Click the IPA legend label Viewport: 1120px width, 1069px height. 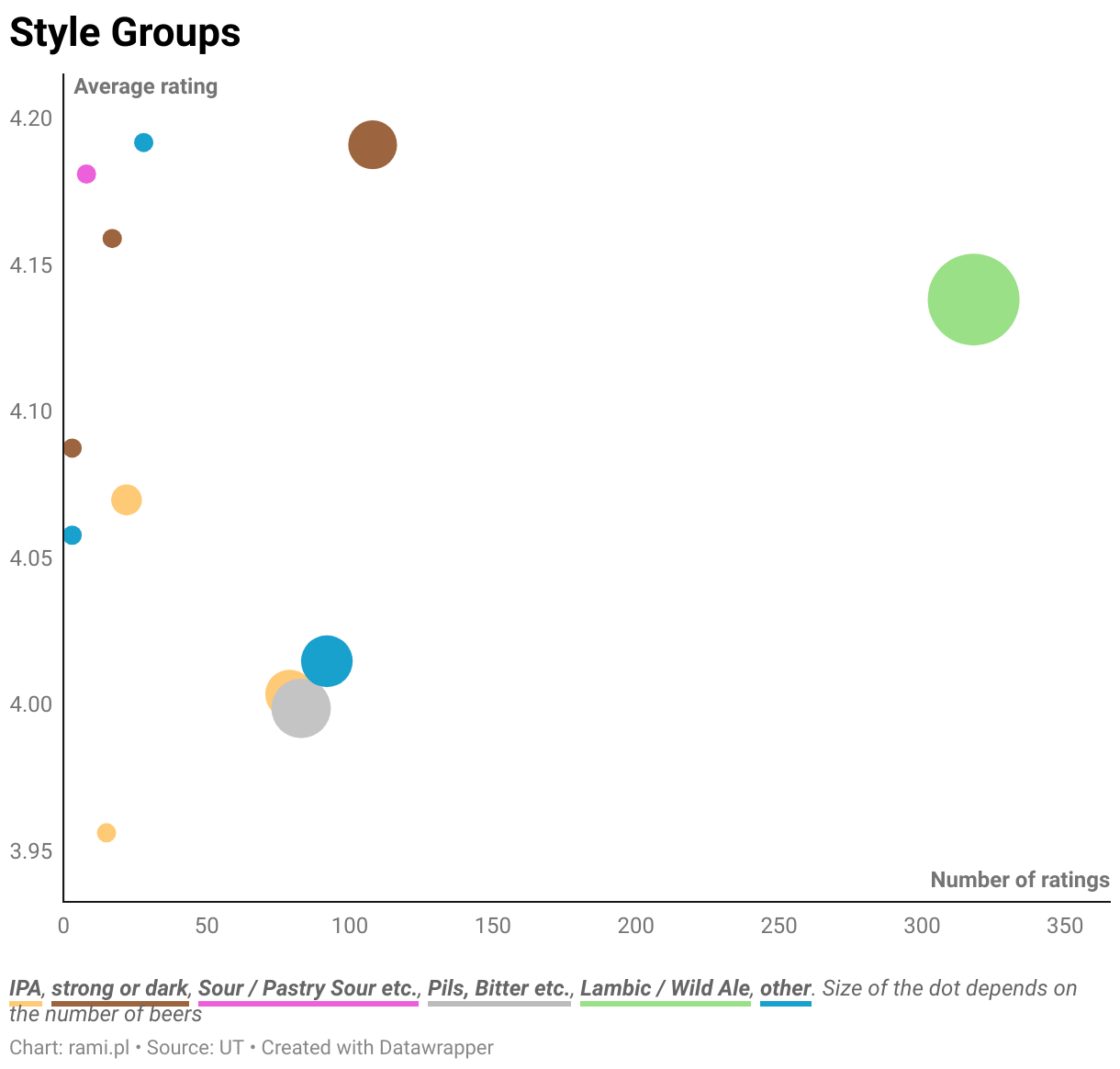(x=25, y=988)
